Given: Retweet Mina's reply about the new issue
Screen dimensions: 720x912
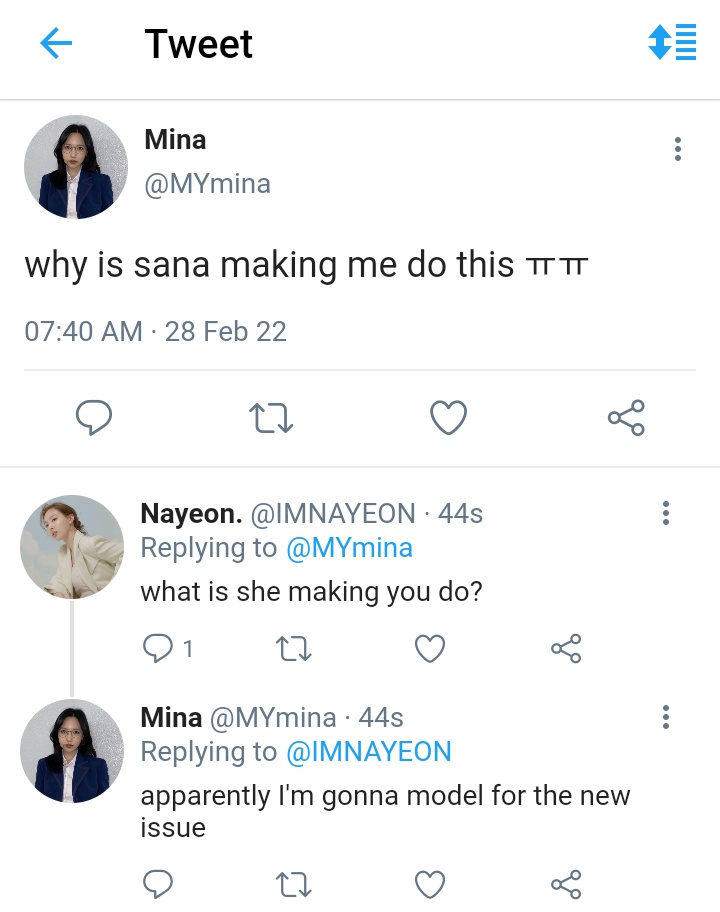Looking at the screenshot, I should 294,885.
